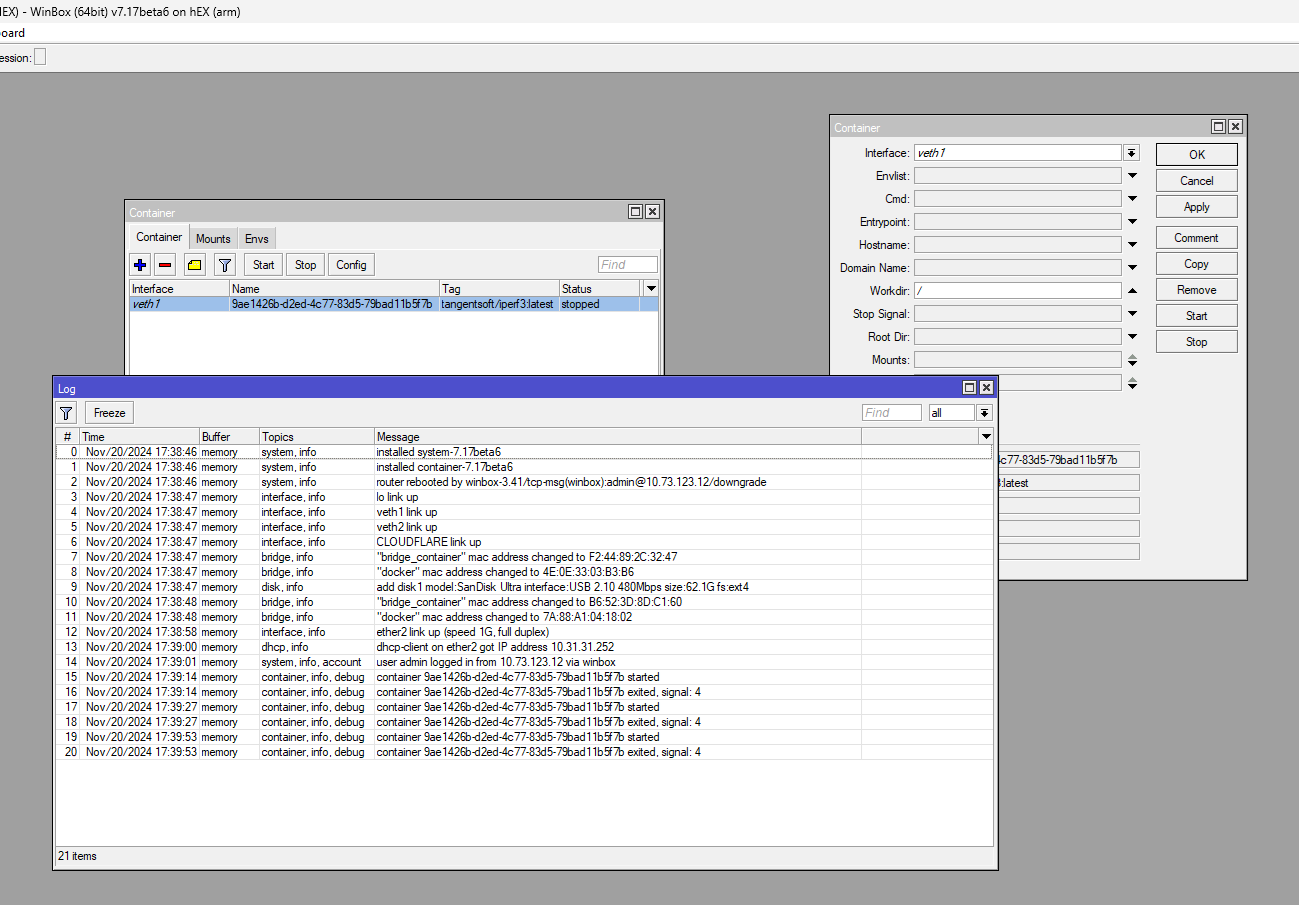
Task: Expand the Root Dir field
Action: pos(1132,337)
